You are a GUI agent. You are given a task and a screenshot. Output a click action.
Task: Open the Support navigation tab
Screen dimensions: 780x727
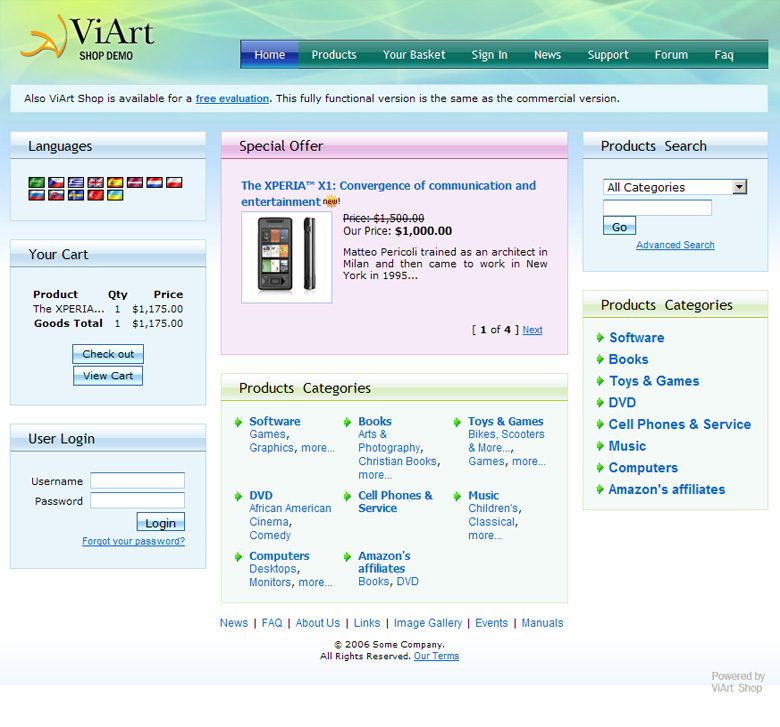608,55
